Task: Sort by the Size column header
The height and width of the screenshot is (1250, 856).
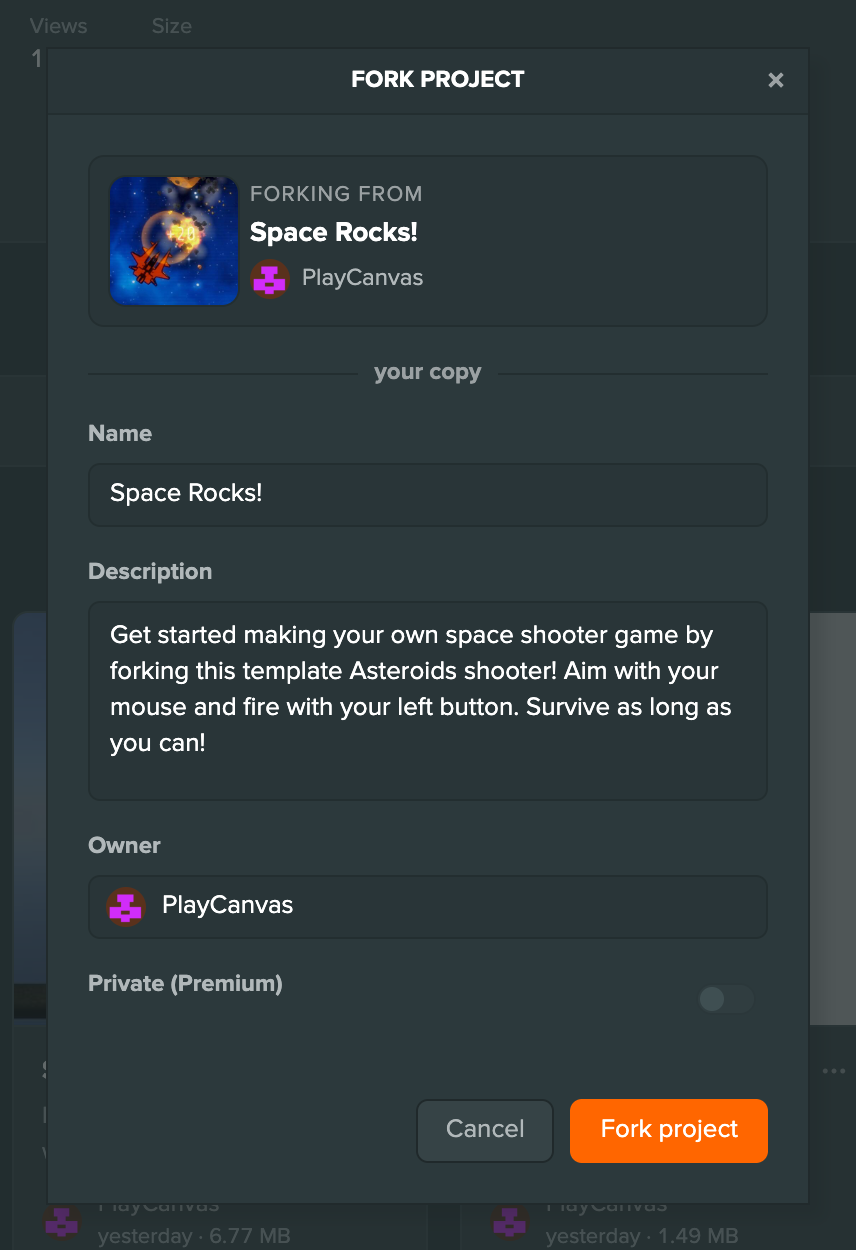Action: coord(171,26)
